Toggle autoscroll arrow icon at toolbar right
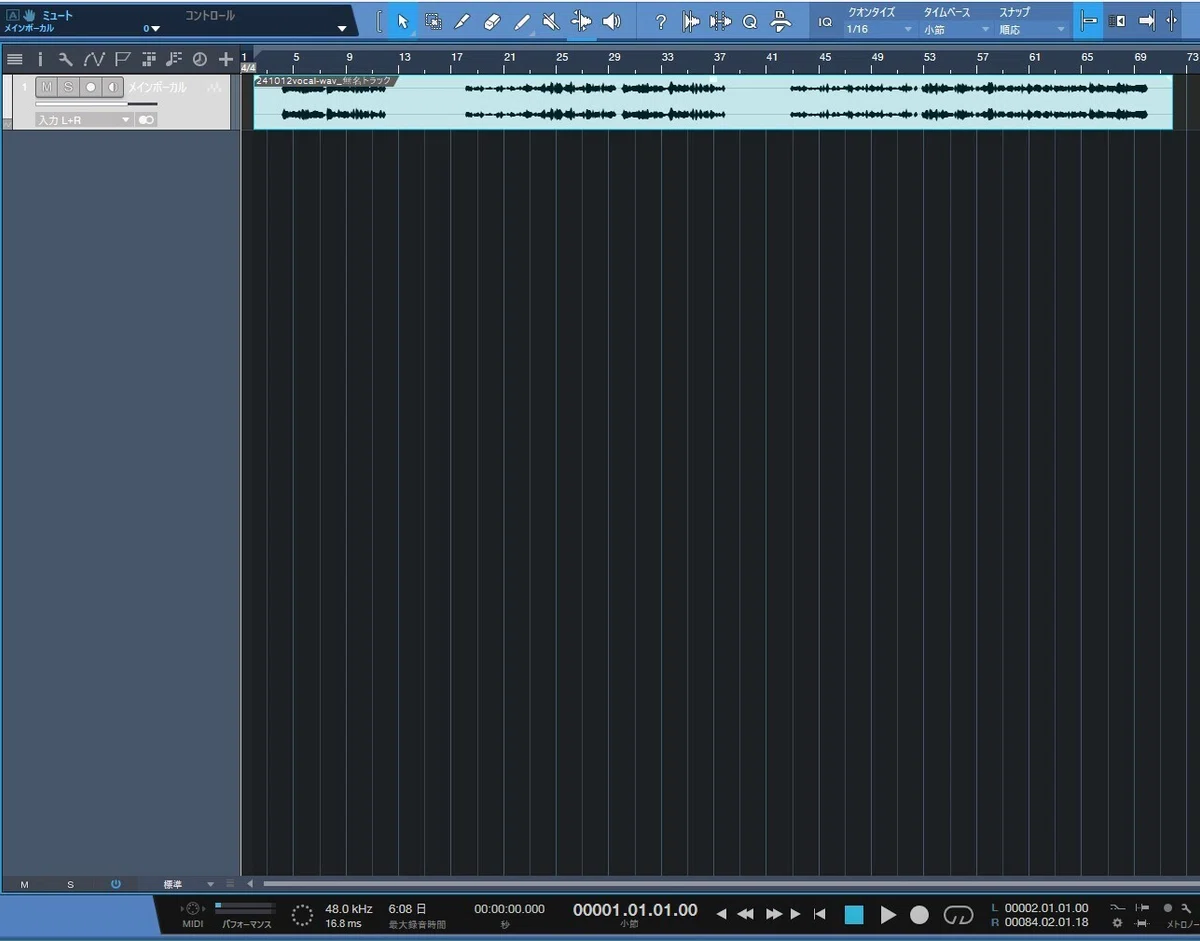Image resolution: width=1200 pixels, height=941 pixels. pos(1147,21)
